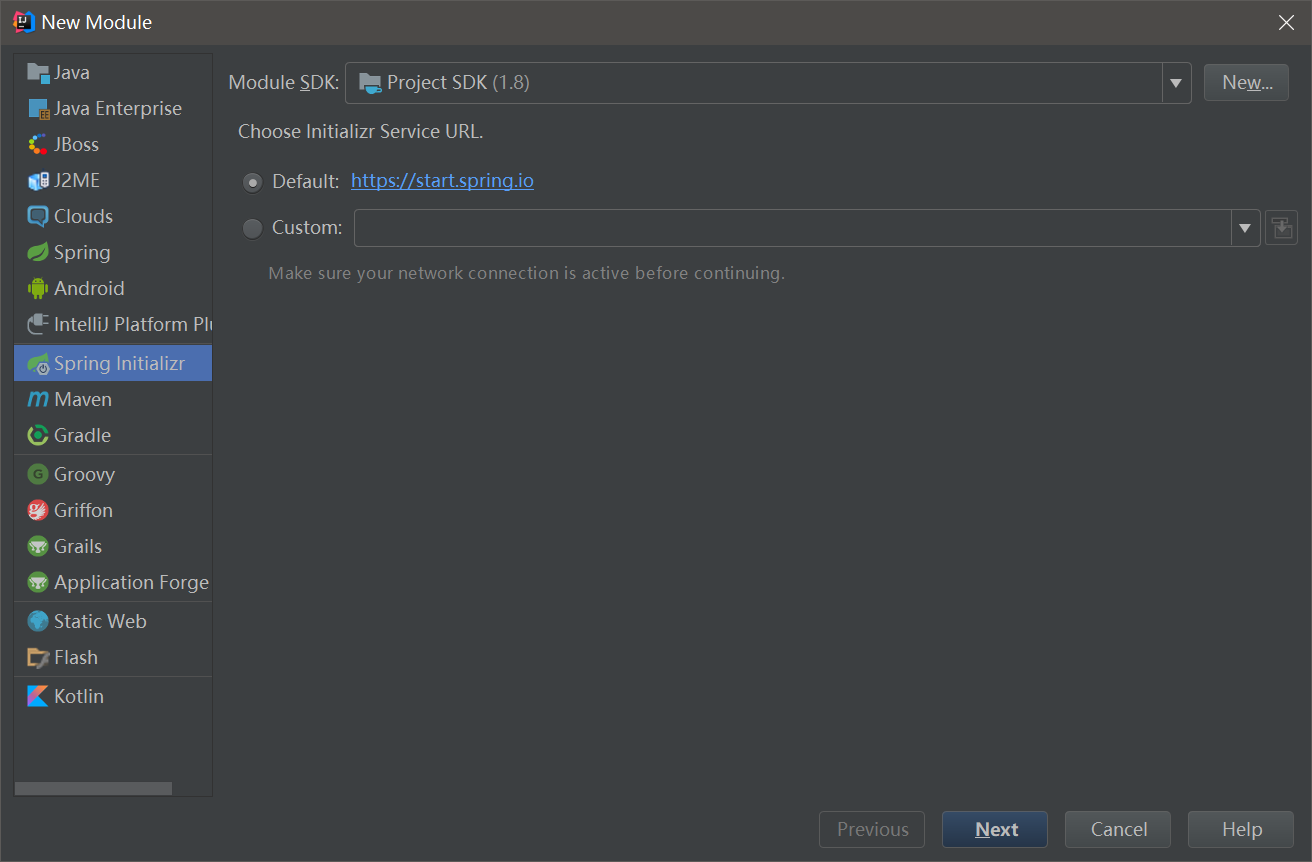Select the Groovy list entry
Image resolution: width=1312 pixels, height=862 pixels.
pos(113,475)
